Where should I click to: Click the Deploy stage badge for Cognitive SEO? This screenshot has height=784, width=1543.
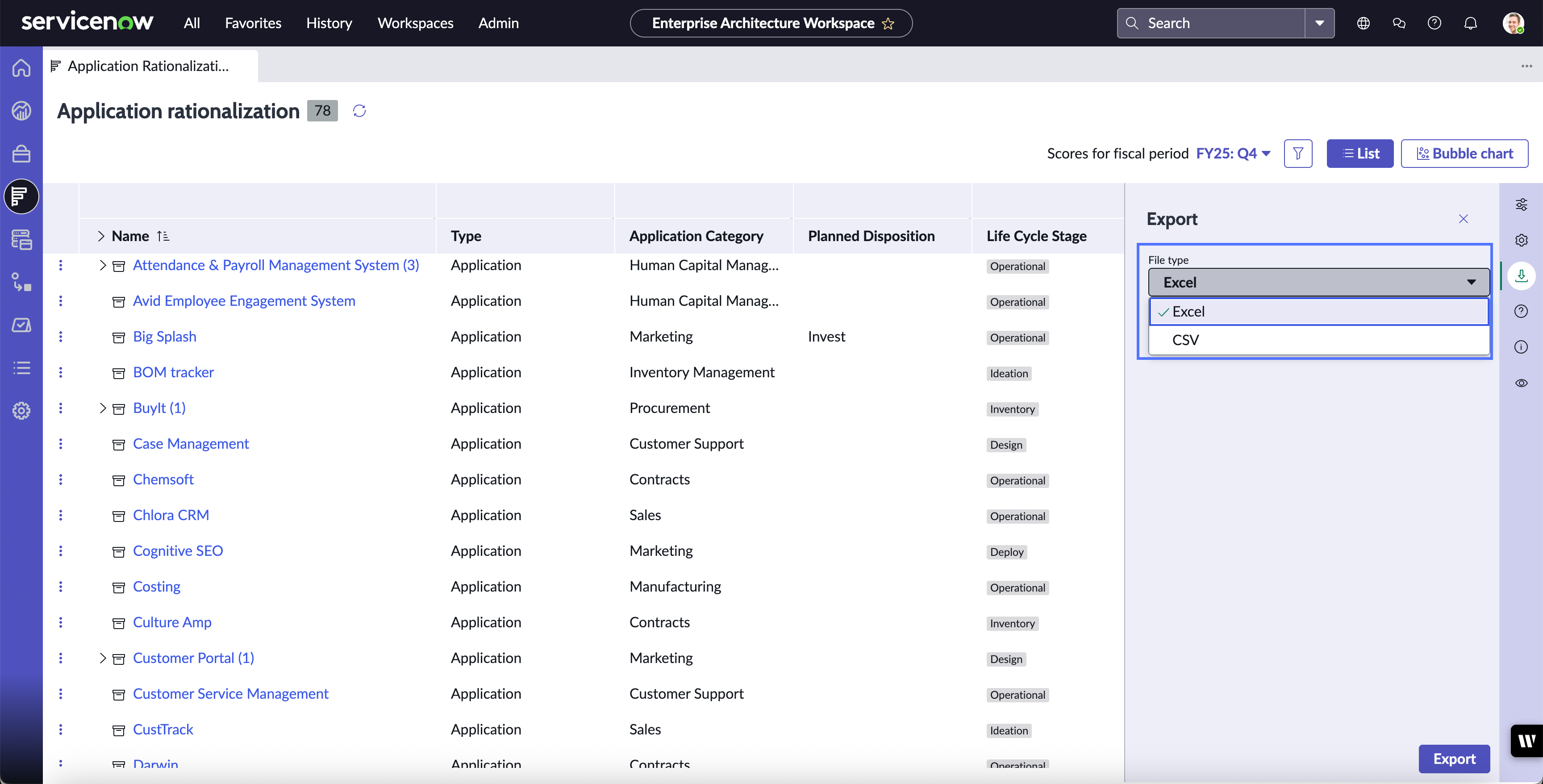pos(1006,552)
